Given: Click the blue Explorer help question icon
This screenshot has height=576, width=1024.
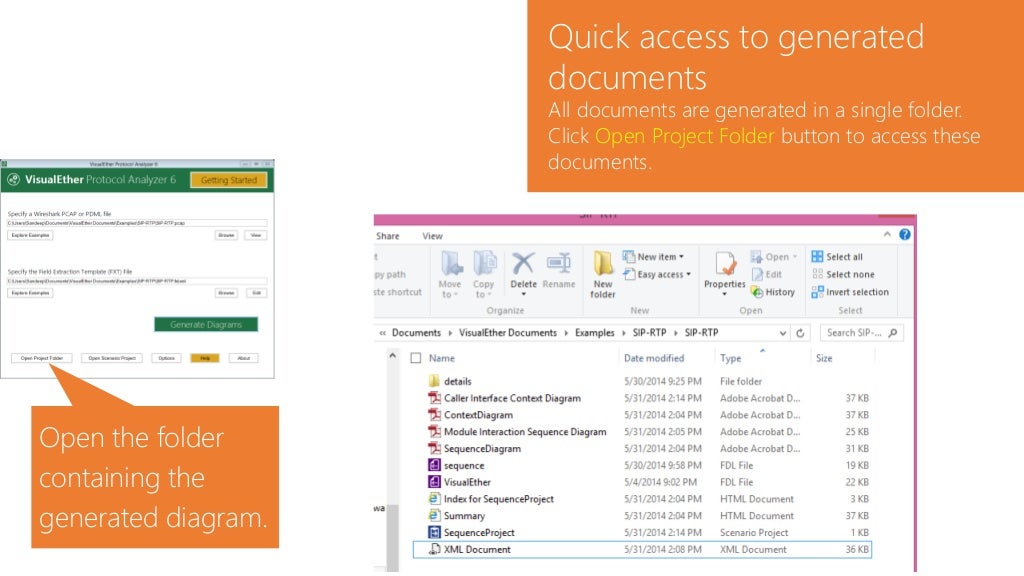Looking at the screenshot, I should click(904, 234).
